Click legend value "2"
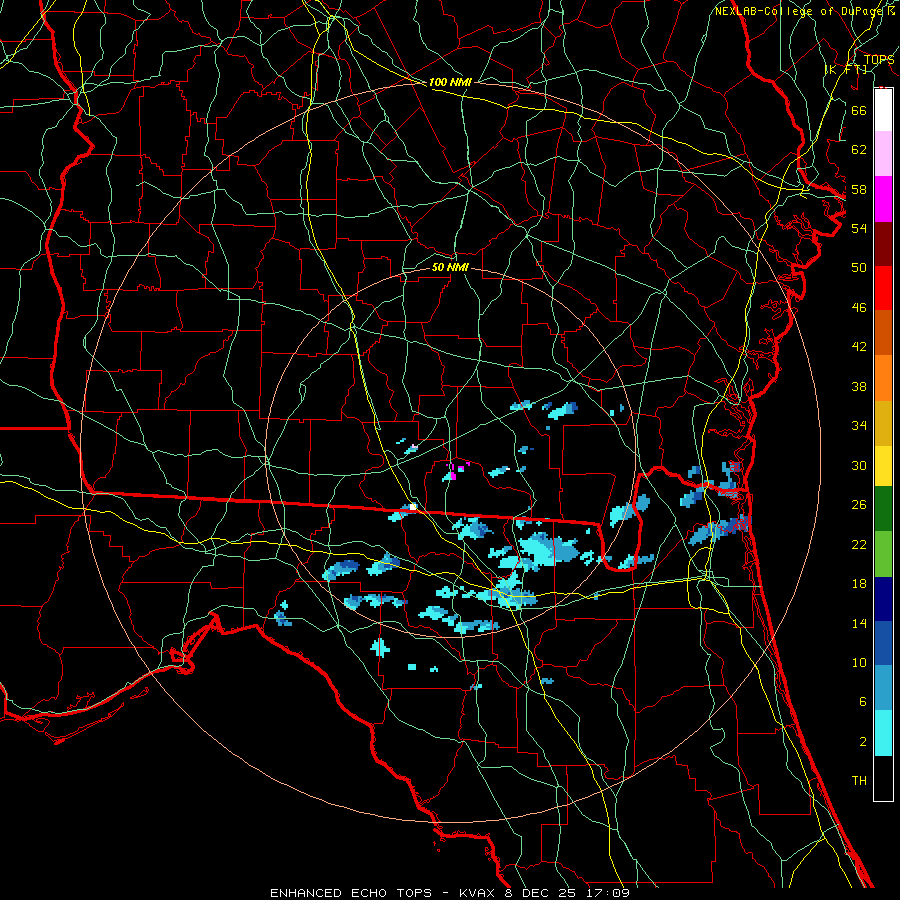 click(862, 741)
